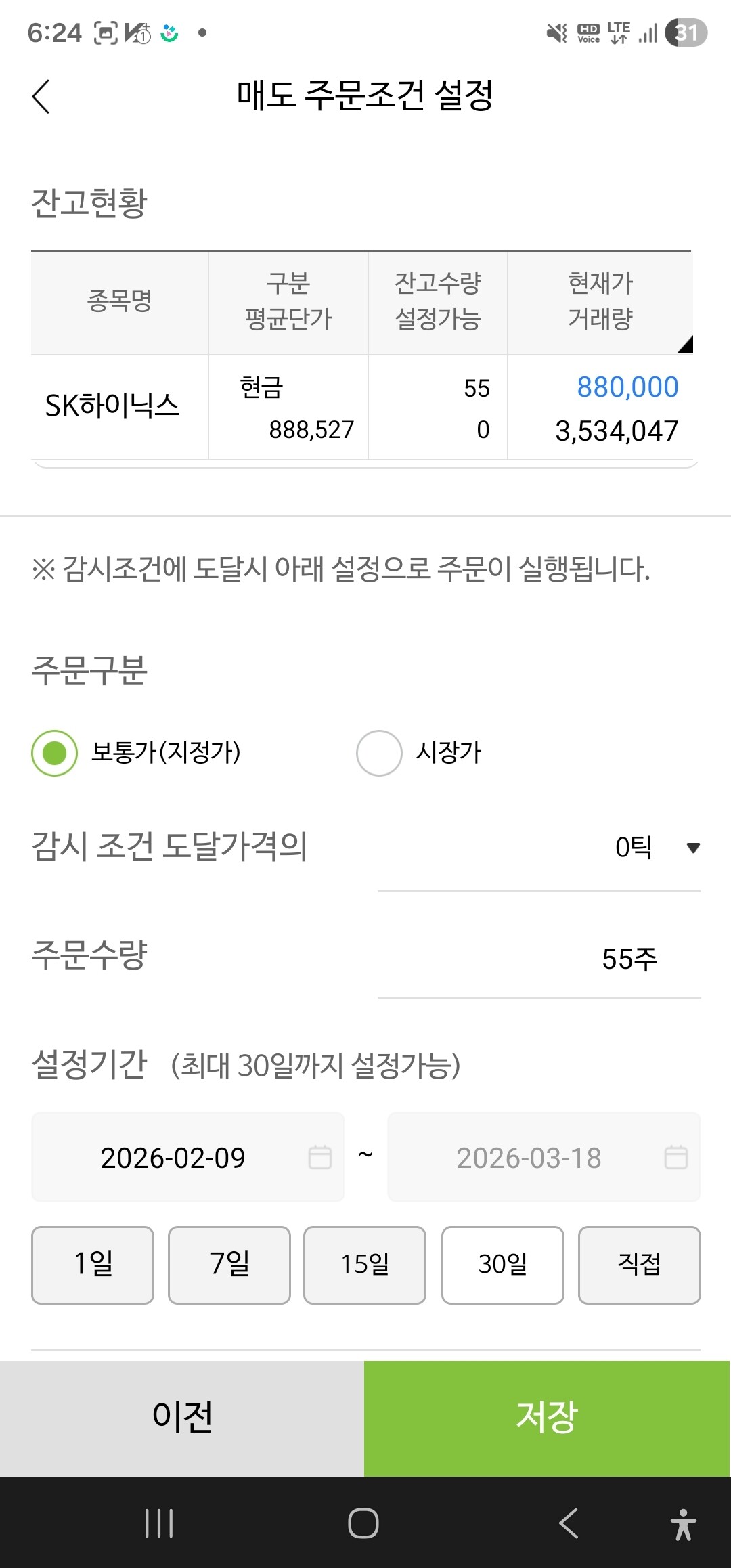Tap the black corner triangle in table header
The width and height of the screenshot is (731, 1568).
(685, 345)
